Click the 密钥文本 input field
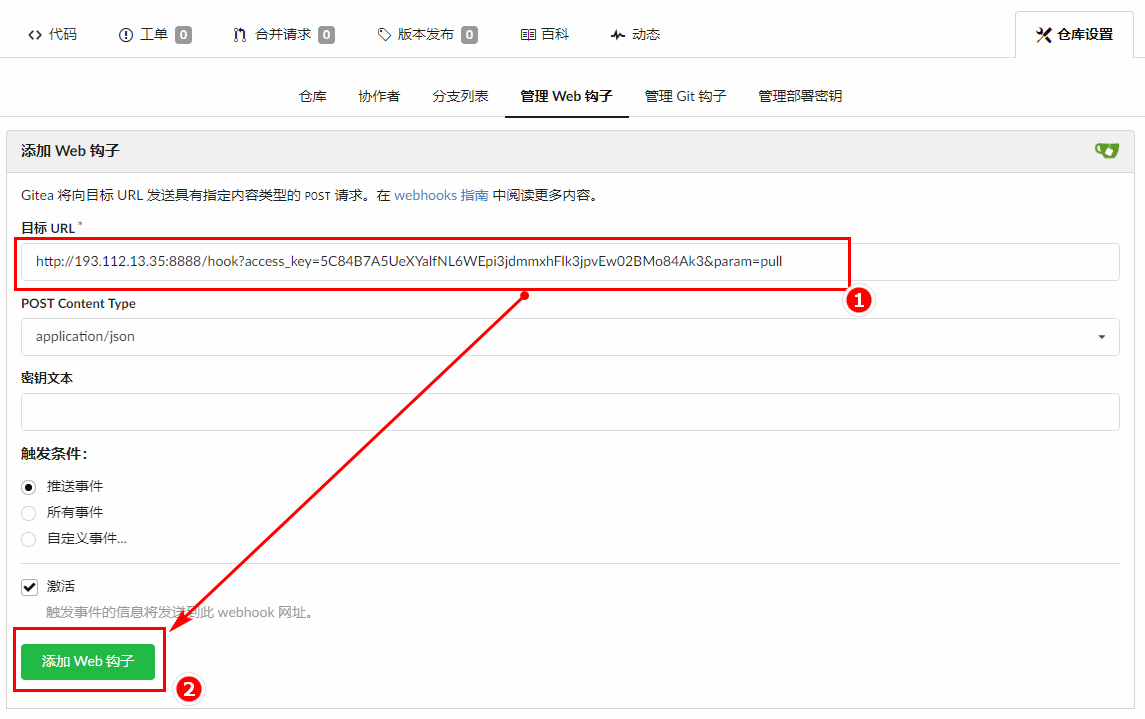Viewport: 1145px width, 719px height. [x=570, y=412]
